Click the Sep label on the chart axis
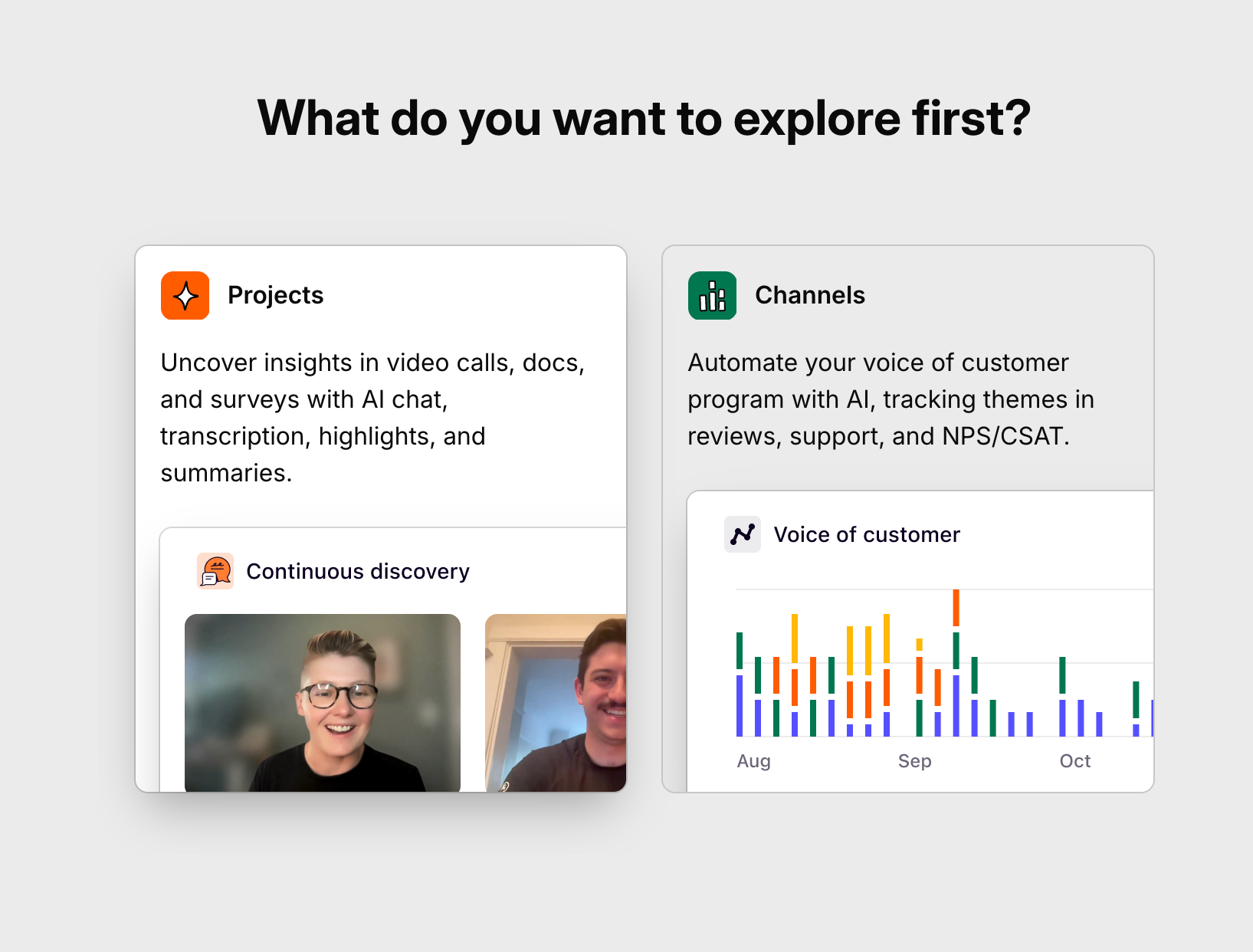 click(x=914, y=761)
